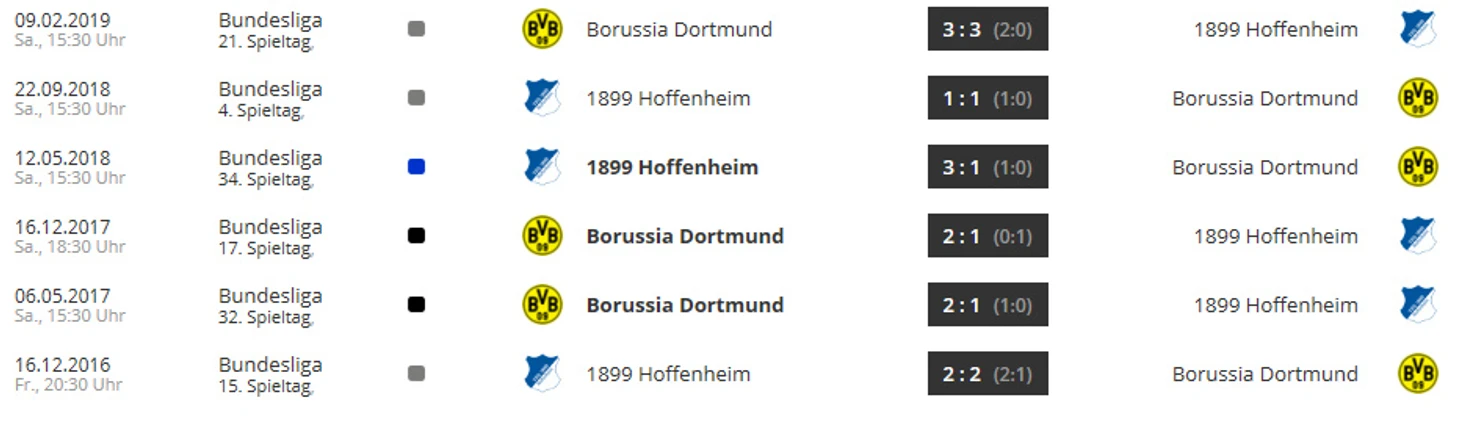This screenshot has width=1460, height=425.
Task: Select the Hoffenheim logo in the 12.05.2018 match
Action: coord(543,167)
